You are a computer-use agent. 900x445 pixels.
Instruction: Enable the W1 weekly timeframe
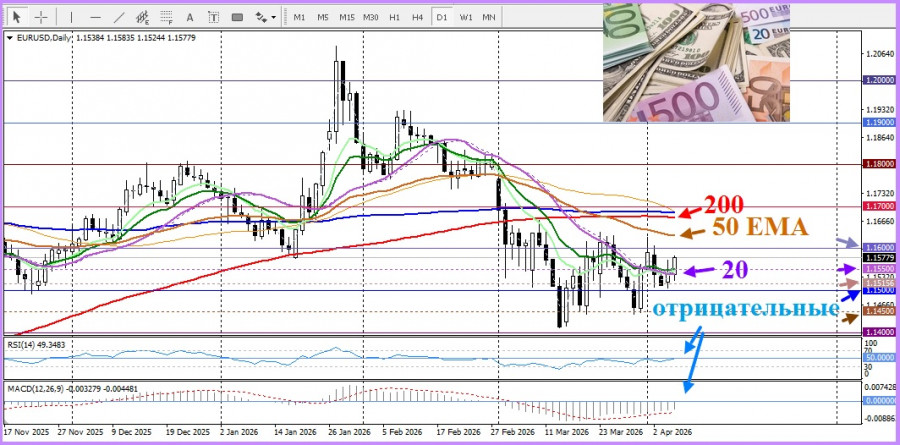point(466,17)
